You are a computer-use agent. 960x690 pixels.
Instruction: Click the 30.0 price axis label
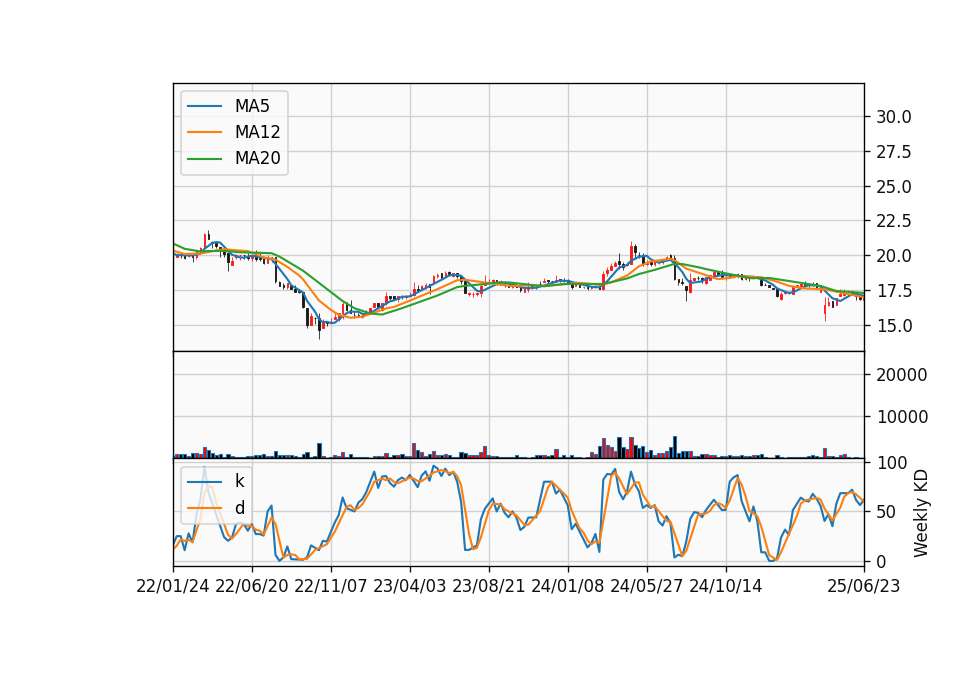[894, 117]
